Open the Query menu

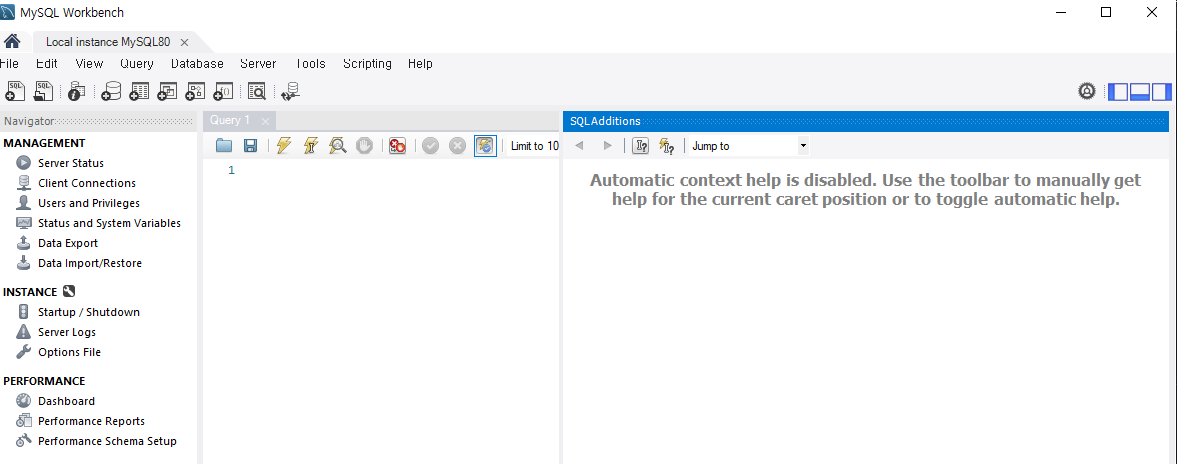(137, 64)
